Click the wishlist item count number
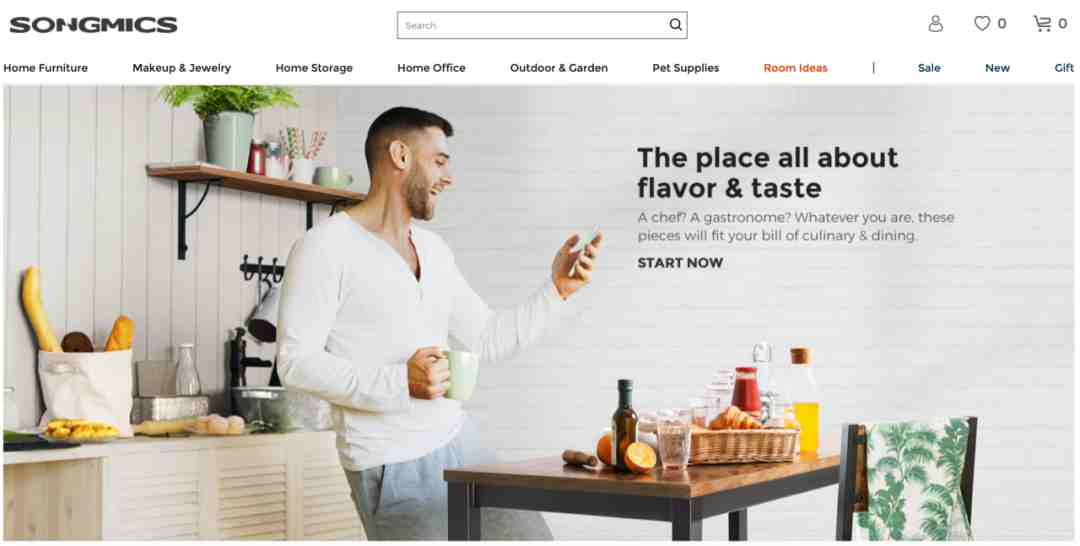 click(1001, 24)
